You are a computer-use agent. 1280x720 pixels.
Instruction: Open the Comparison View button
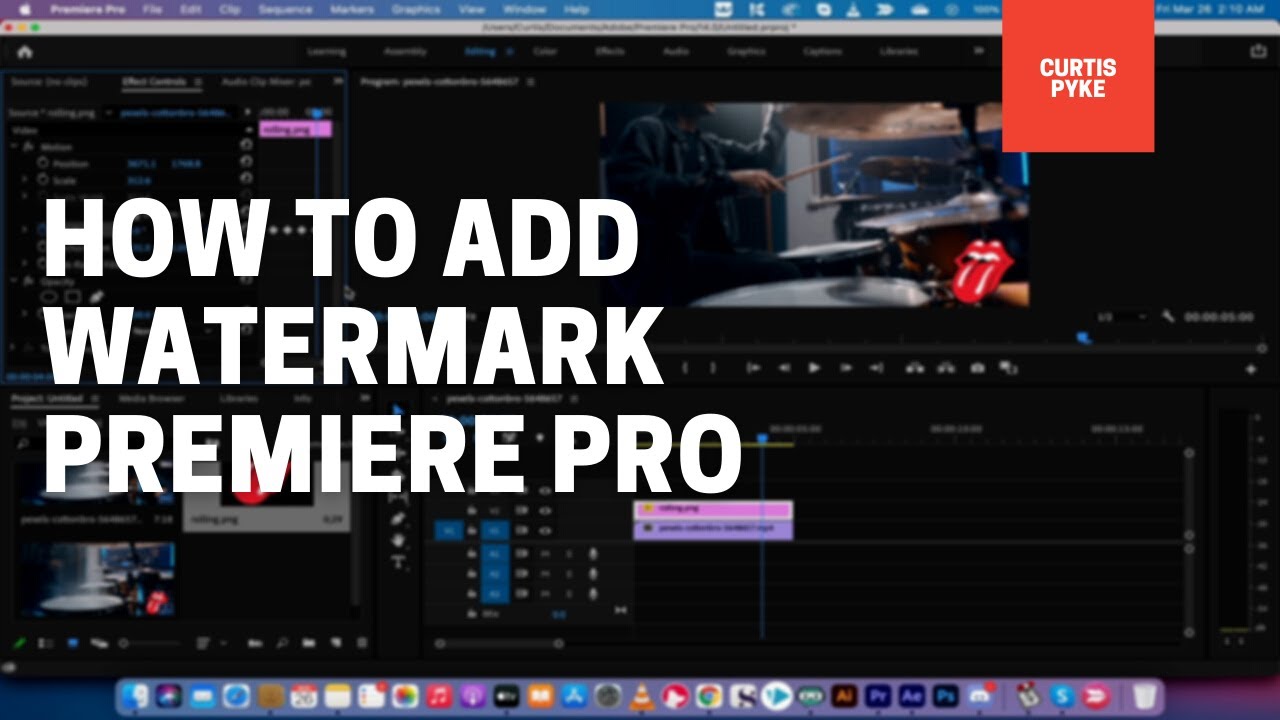click(x=1007, y=368)
